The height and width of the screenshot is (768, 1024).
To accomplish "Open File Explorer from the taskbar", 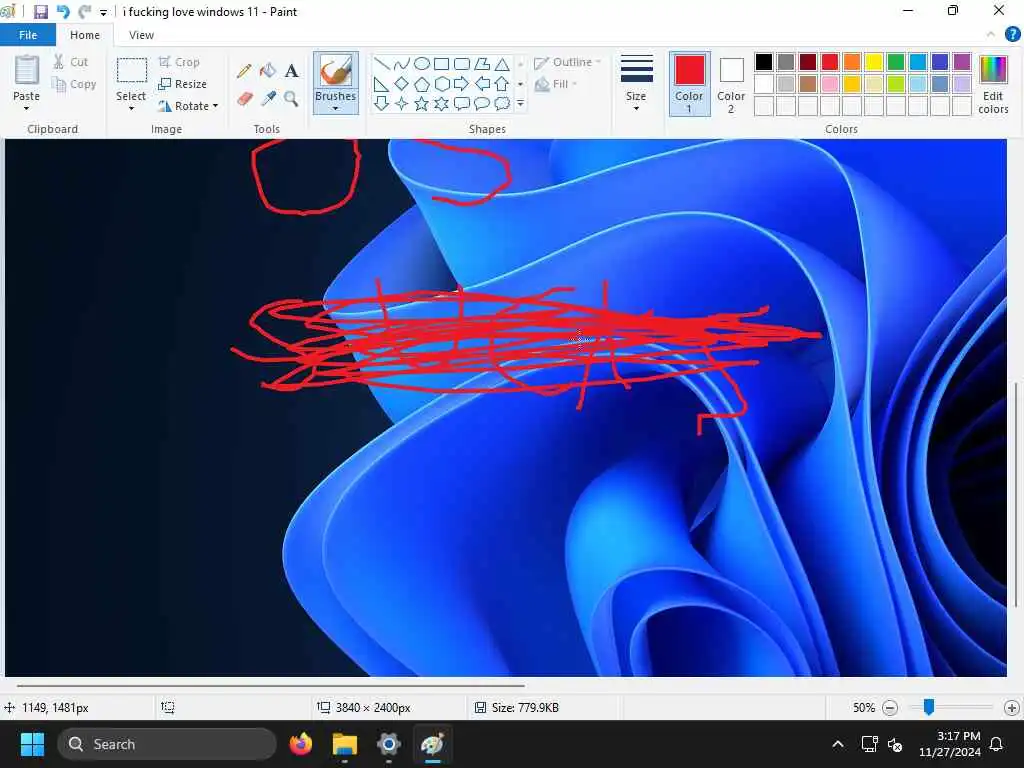I will point(344,744).
